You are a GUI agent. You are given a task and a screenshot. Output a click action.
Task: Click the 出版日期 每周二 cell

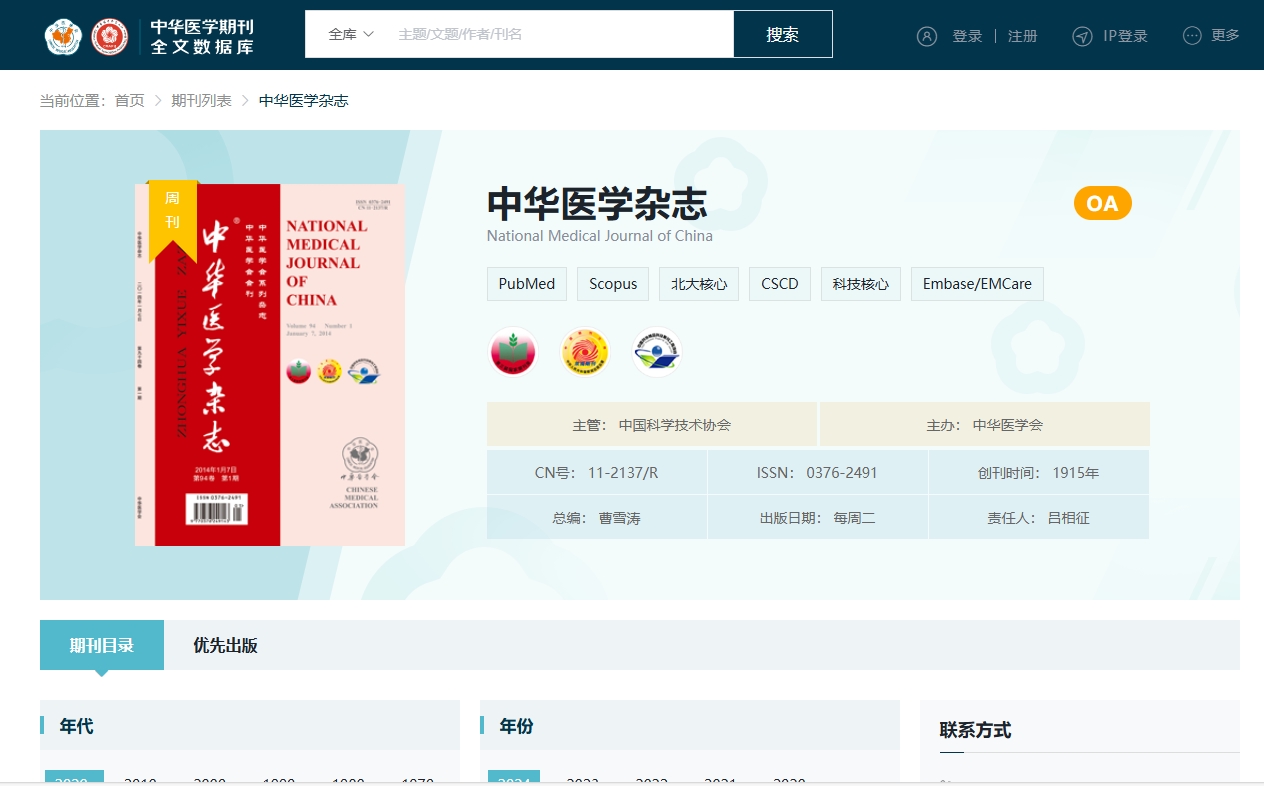pos(817,517)
